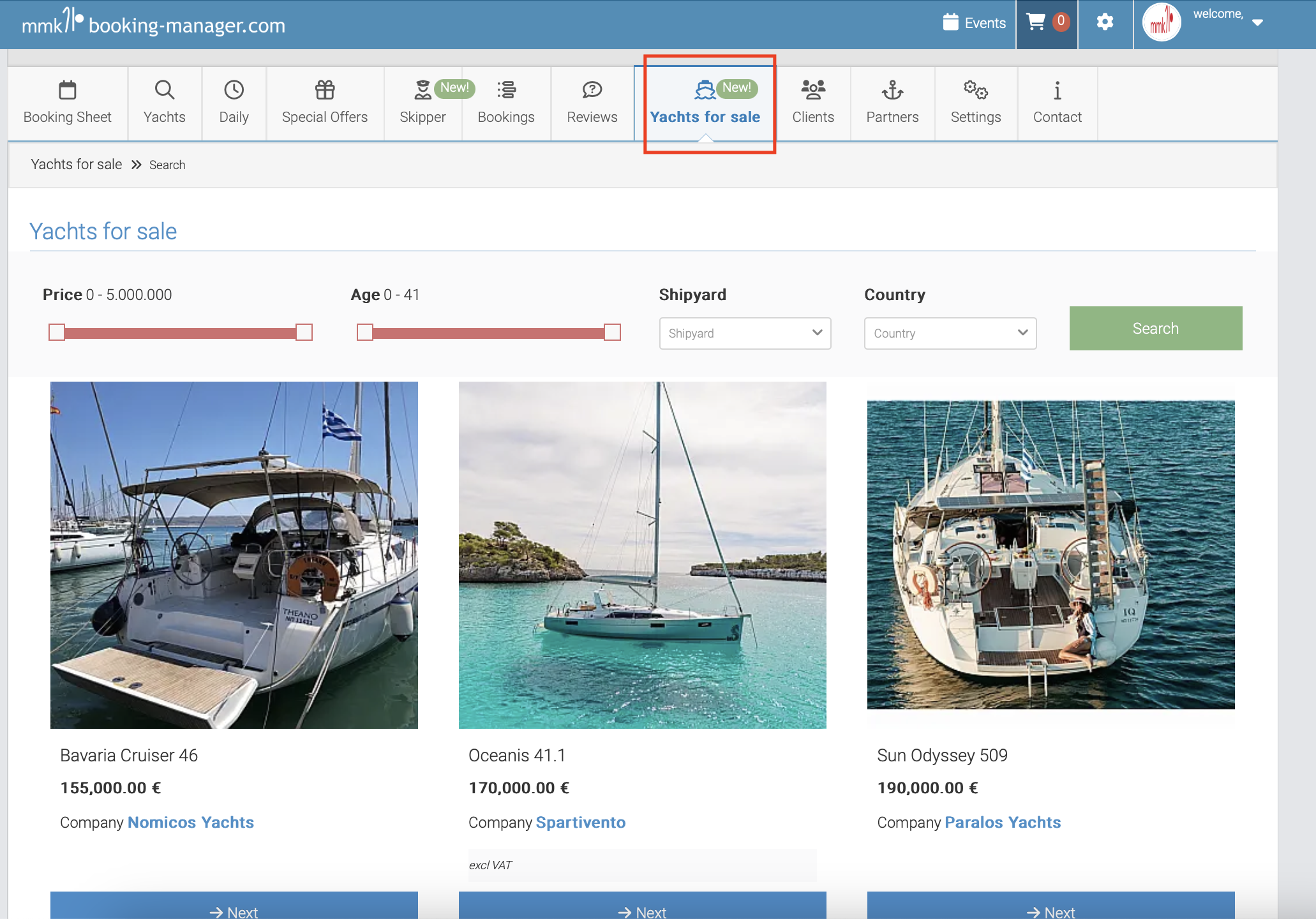Click the cart badge showing 0
The width and height of the screenshot is (1316, 919).
pyautogui.click(x=1061, y=22)
